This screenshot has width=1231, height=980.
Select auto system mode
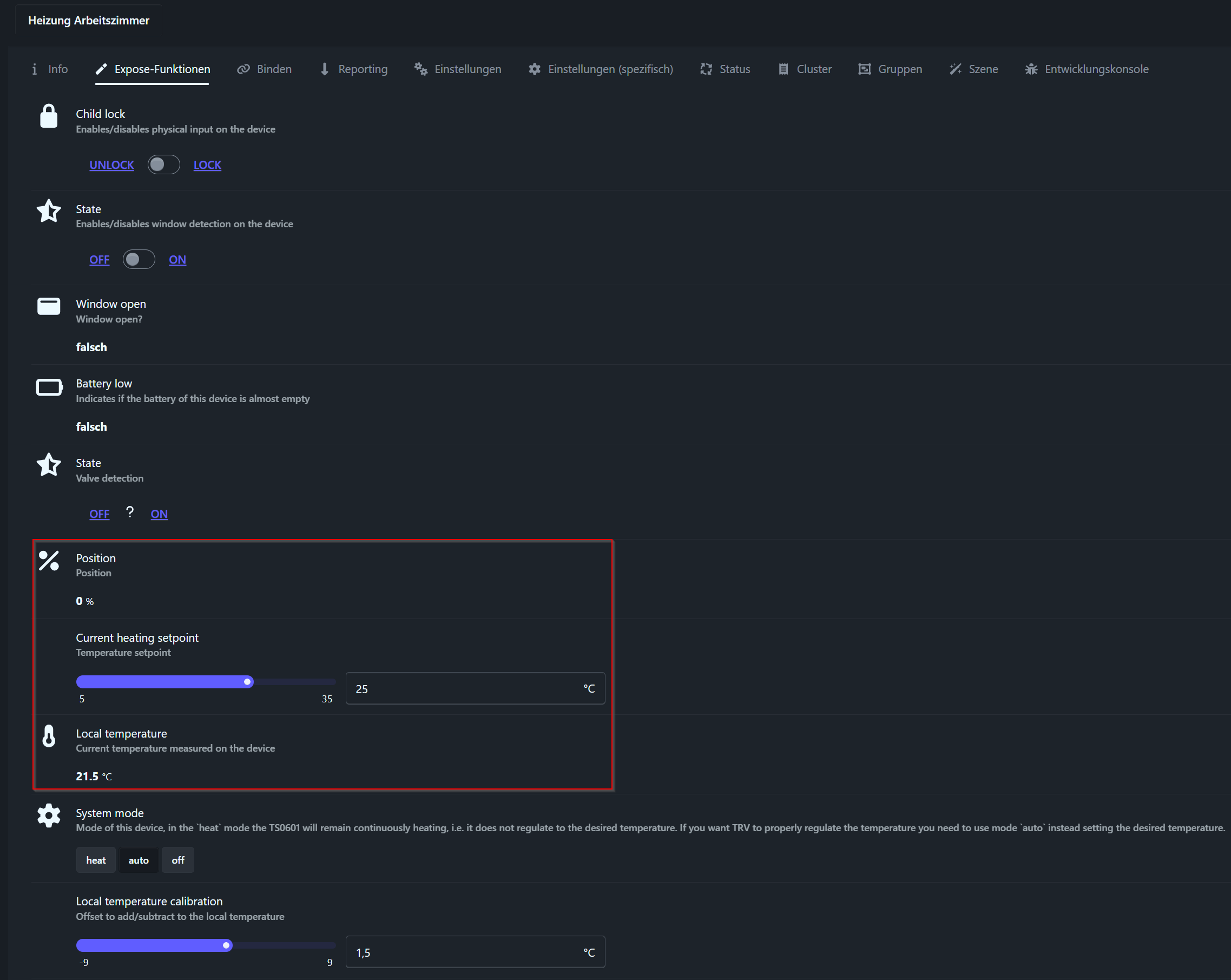(x=138, y=860)
